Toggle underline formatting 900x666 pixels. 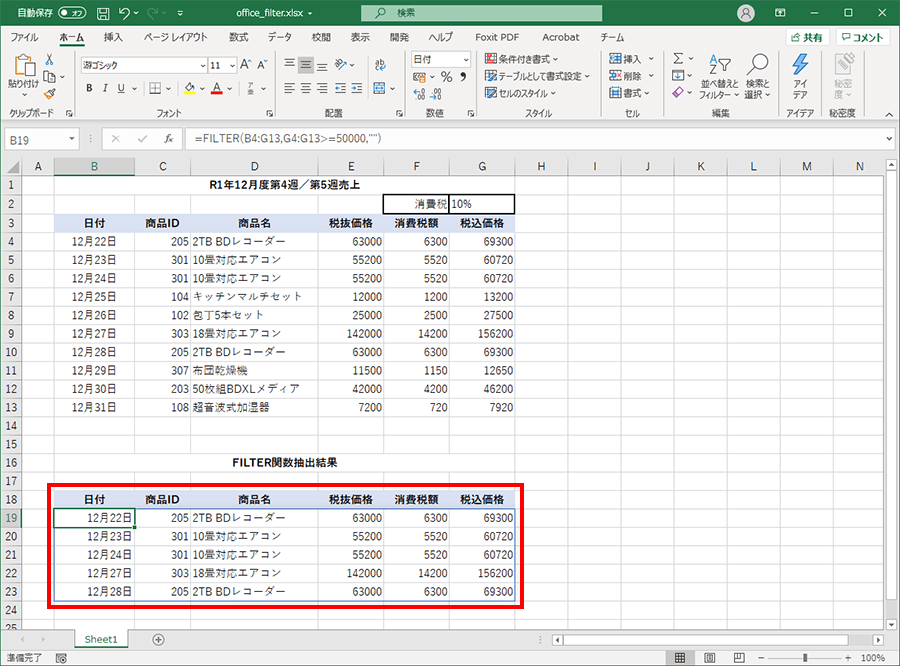click(x=121, y=88)
